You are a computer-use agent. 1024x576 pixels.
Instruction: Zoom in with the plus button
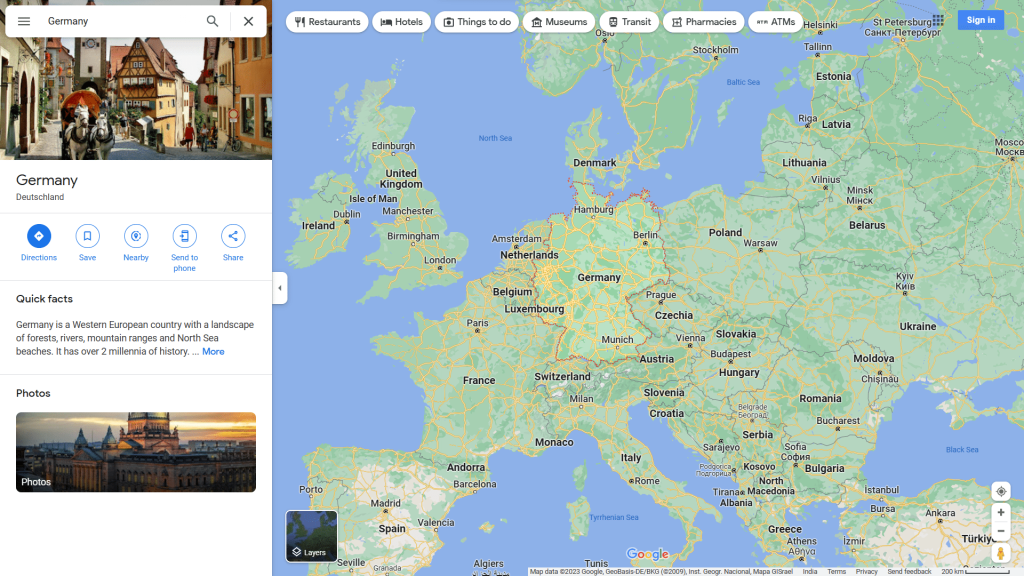(x=1000, y=513)
